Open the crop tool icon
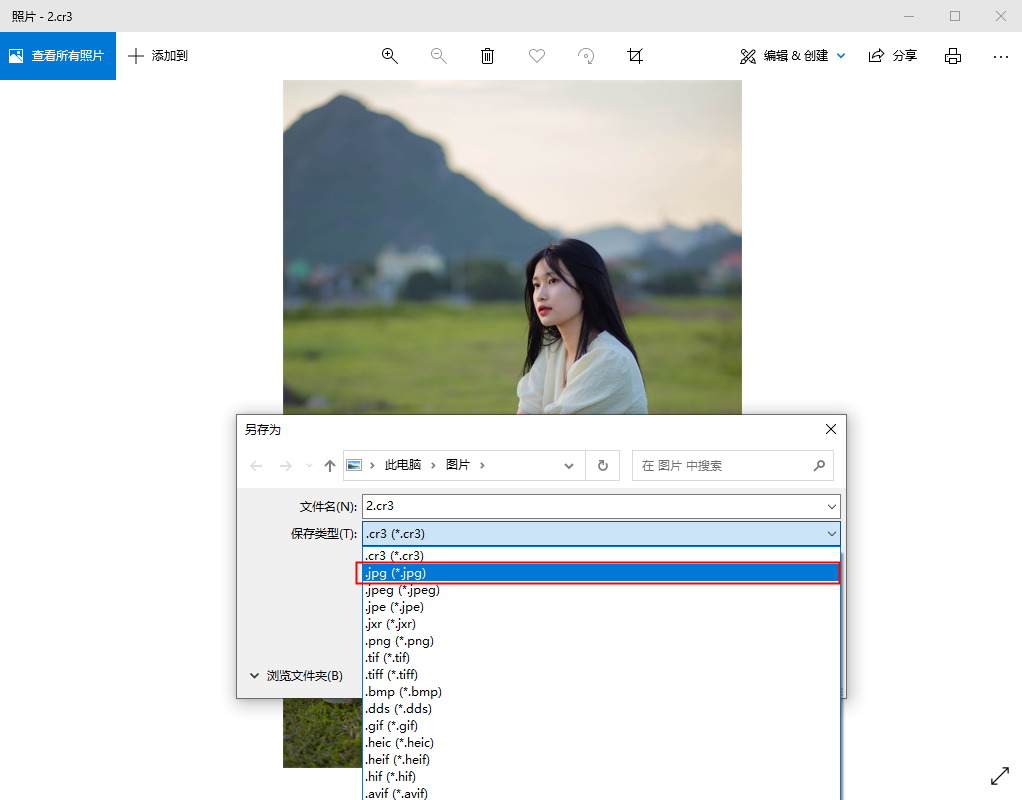This screenshot has width=1022, height=800. click(635, 56)
